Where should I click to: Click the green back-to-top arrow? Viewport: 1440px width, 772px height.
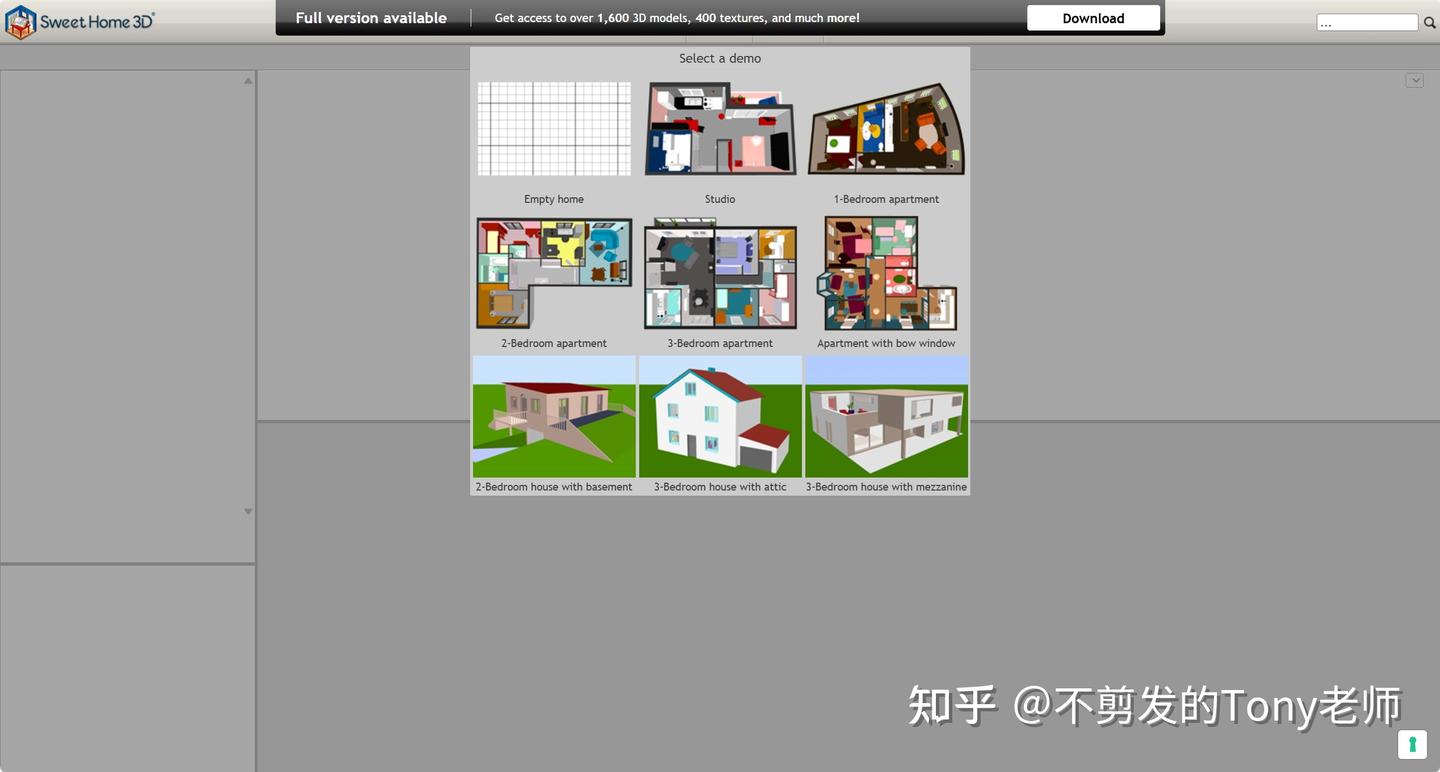[1412, 744]
